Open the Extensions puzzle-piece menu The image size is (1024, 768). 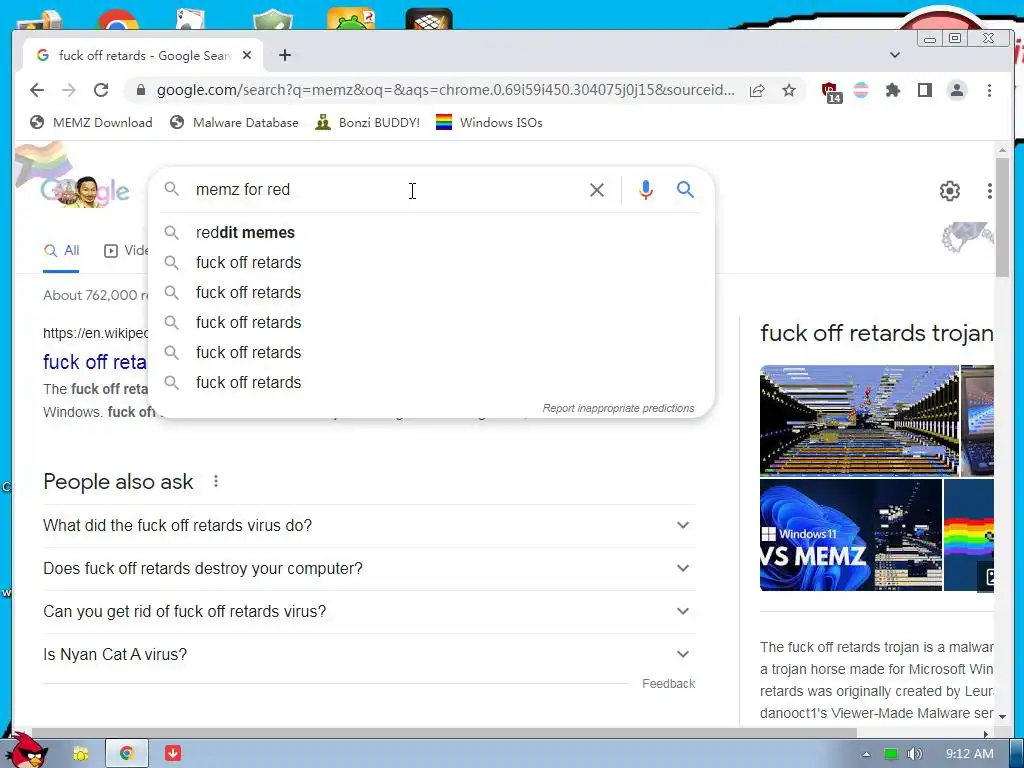tap(893, 90)
